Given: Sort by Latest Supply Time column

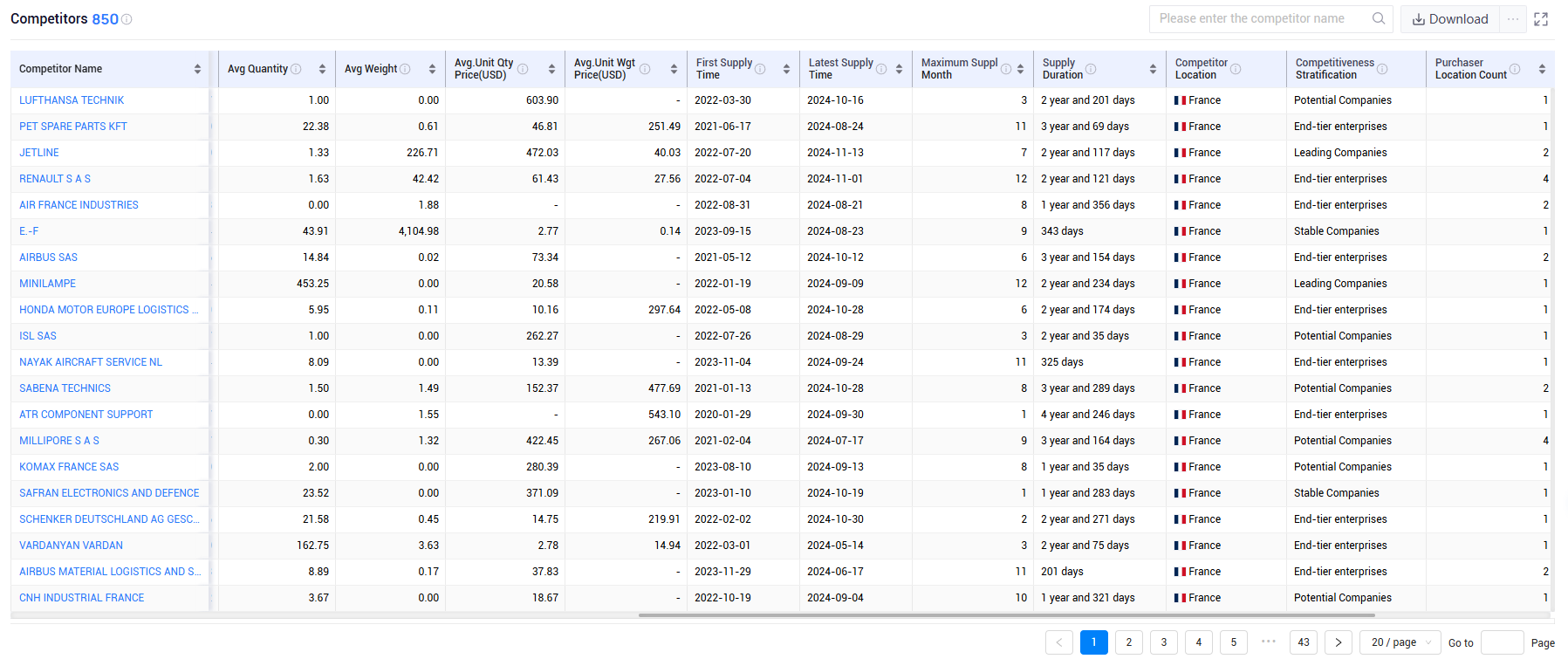Looking at the screenshot, I should coord(899,69).
